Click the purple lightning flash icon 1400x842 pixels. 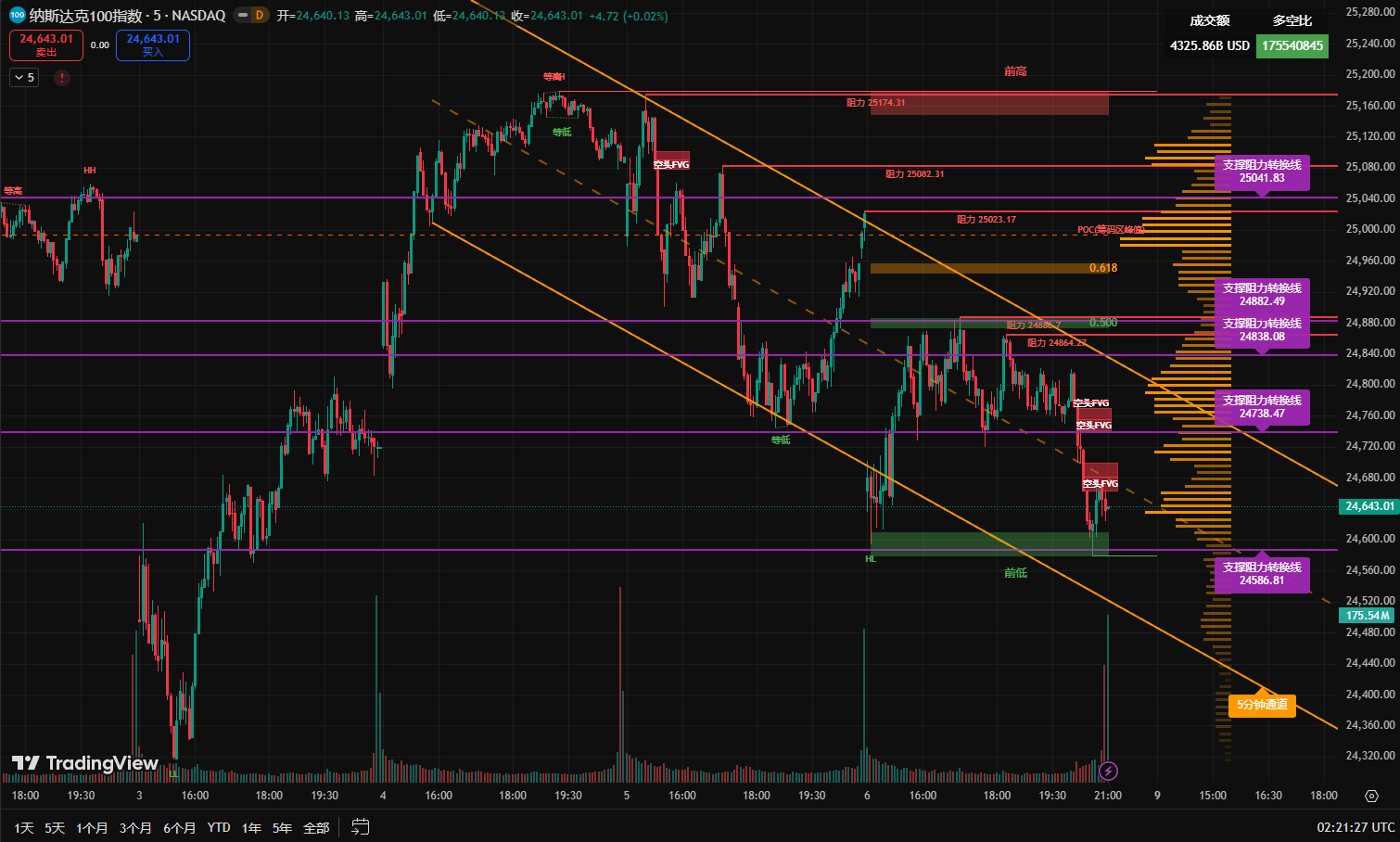(1108, 771)
